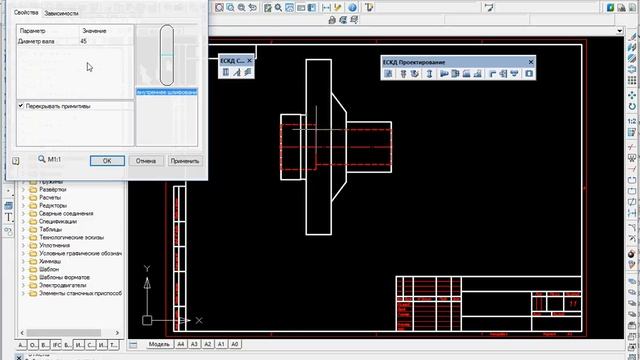Viewport: 640px width, 360px height.
Task: Click the last icon in ЕСКД Проектирование toolbar
Action: 529,73
